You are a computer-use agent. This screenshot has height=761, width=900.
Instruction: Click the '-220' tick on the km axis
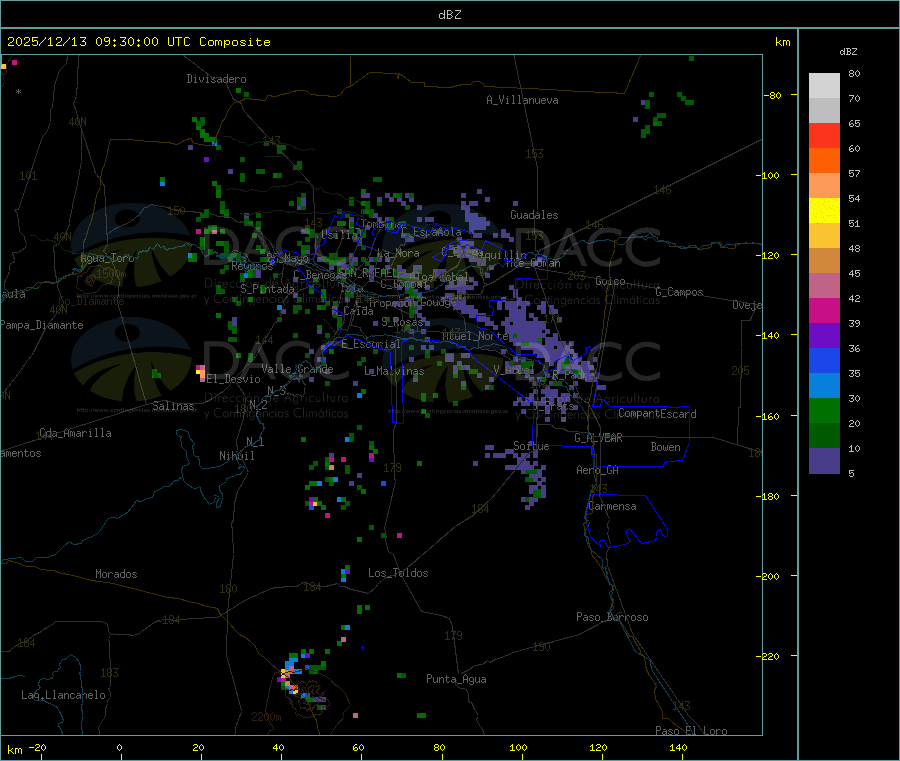[x=770, y=657]
